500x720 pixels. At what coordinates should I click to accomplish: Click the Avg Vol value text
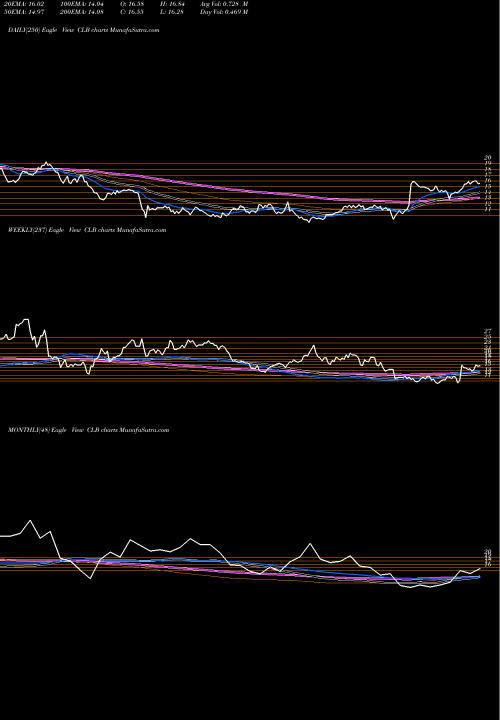tap(224, 4)
